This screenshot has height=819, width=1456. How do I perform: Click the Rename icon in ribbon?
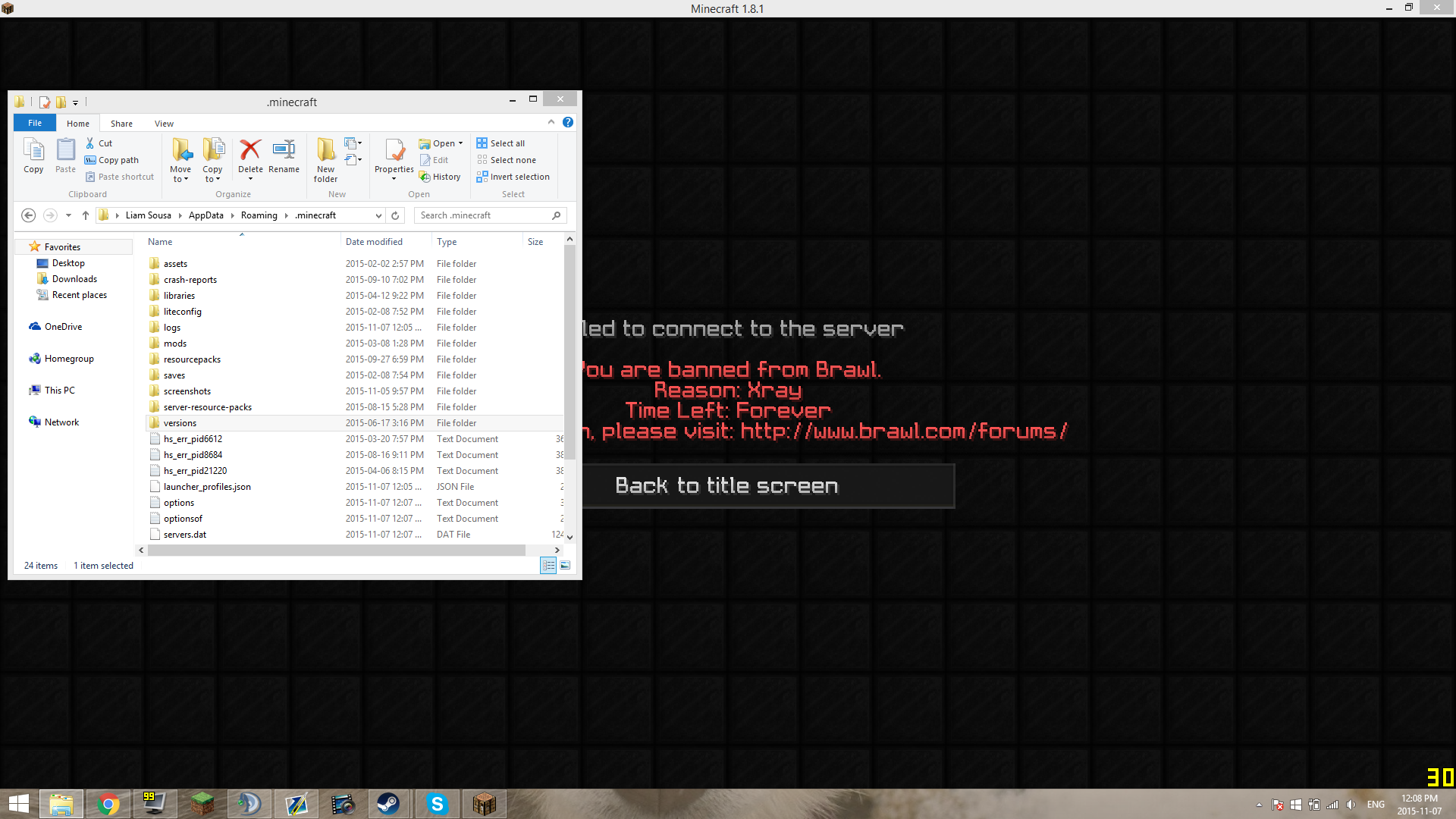[x=284, y=150]
